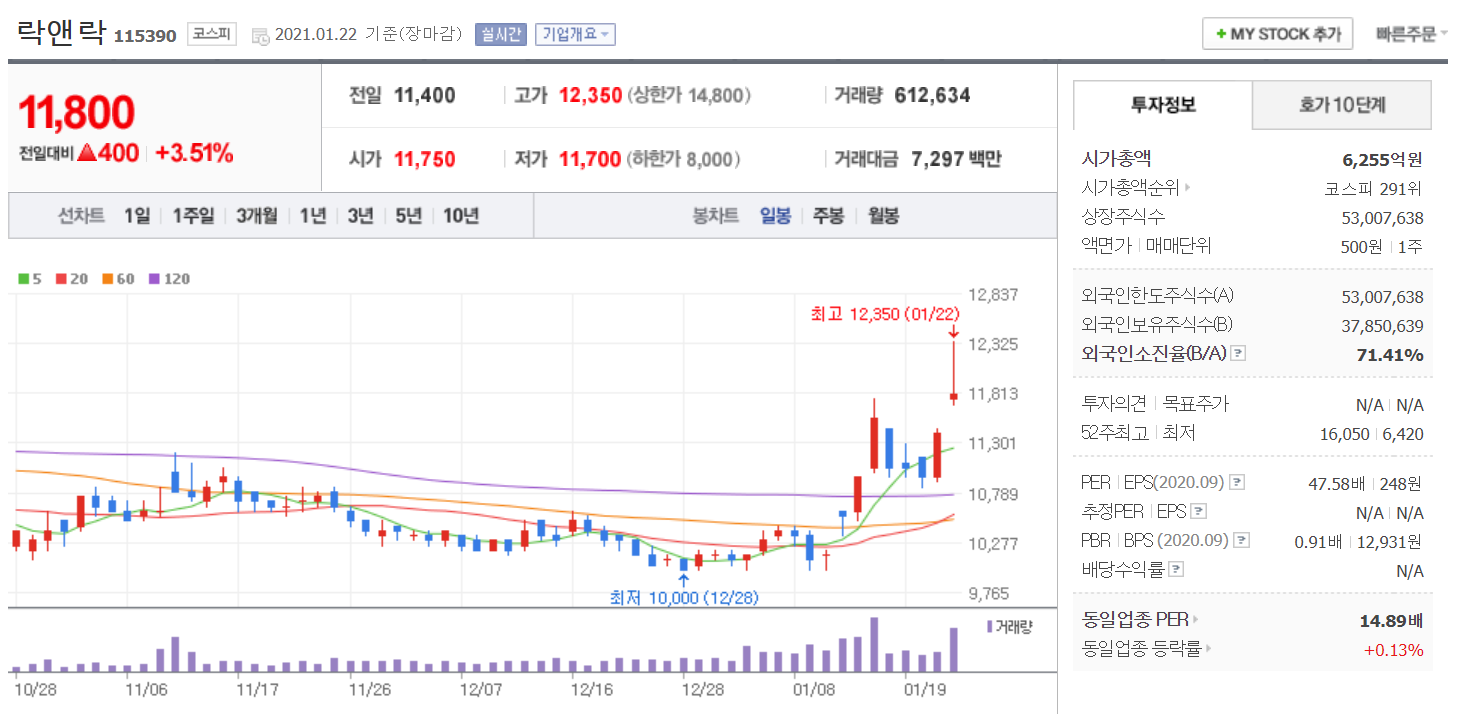Screen dimensions: 1466x714
Task: Click the calendar icon before the date
Action: point(260,35)
